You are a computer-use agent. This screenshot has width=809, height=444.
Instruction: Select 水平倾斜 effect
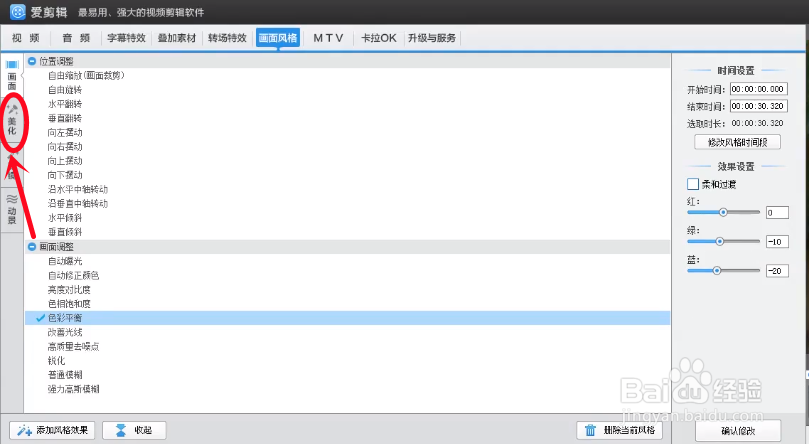(x=65, y=218)
